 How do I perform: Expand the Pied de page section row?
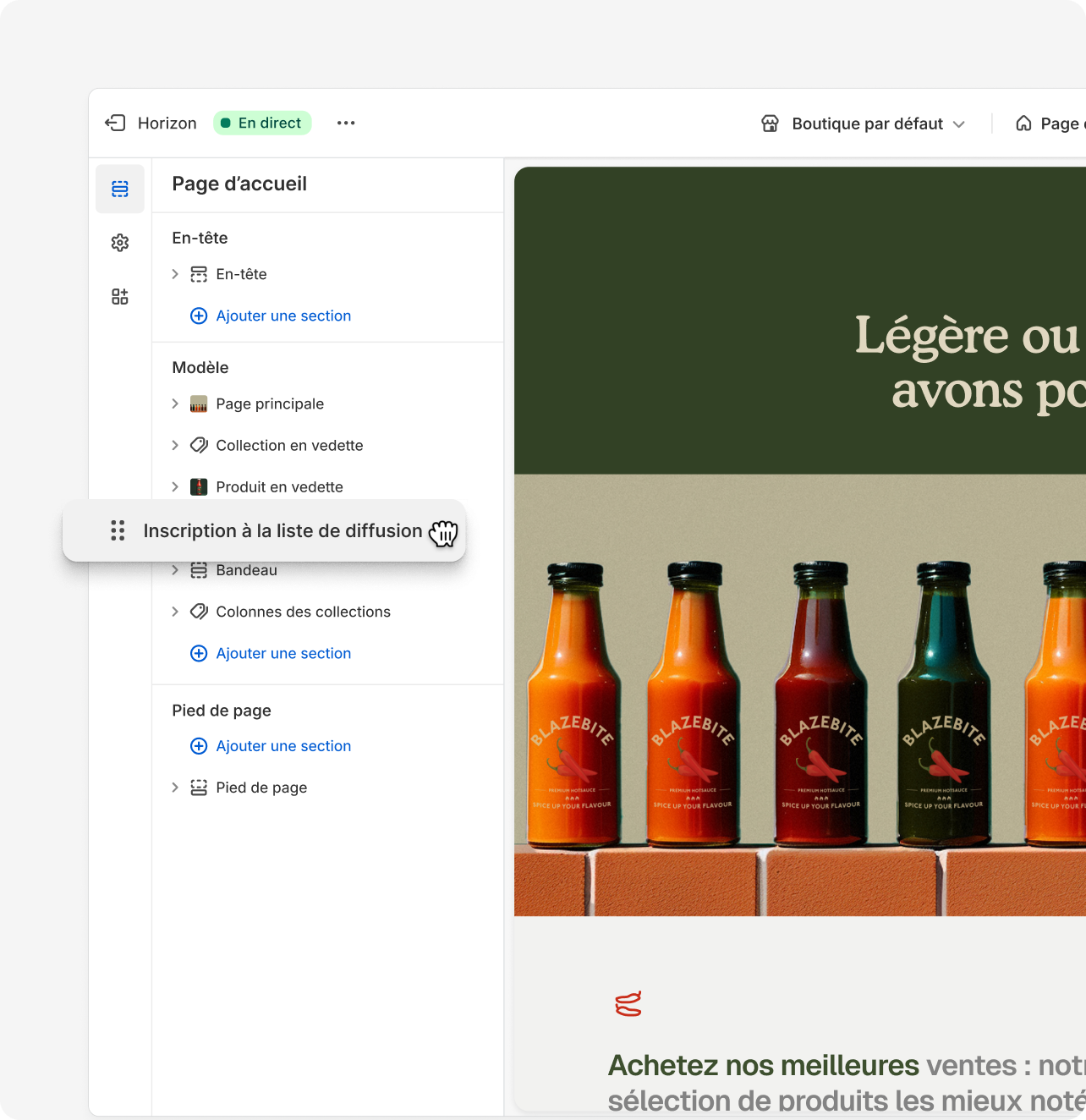175,788
